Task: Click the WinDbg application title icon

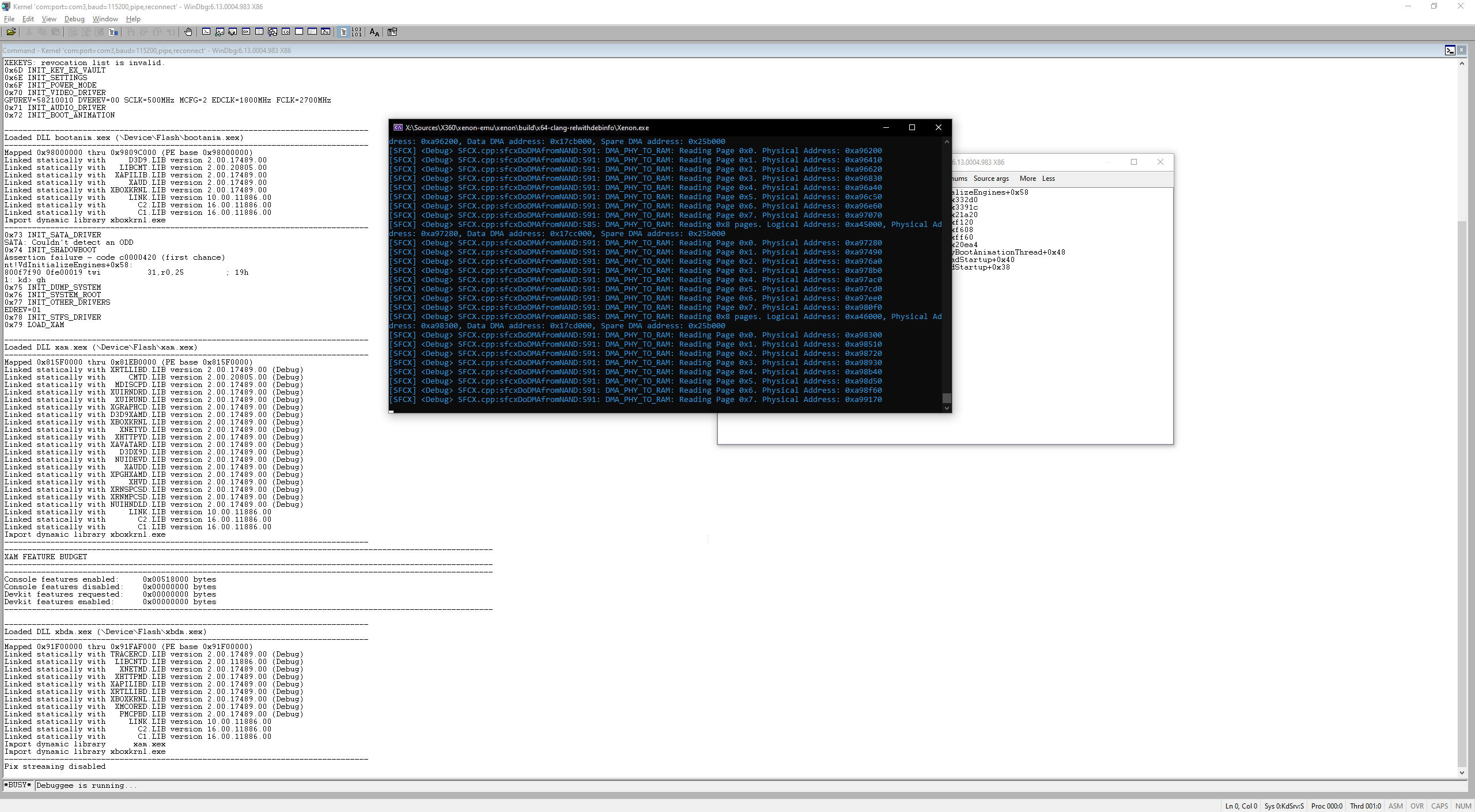Action: tap(6, 6)
